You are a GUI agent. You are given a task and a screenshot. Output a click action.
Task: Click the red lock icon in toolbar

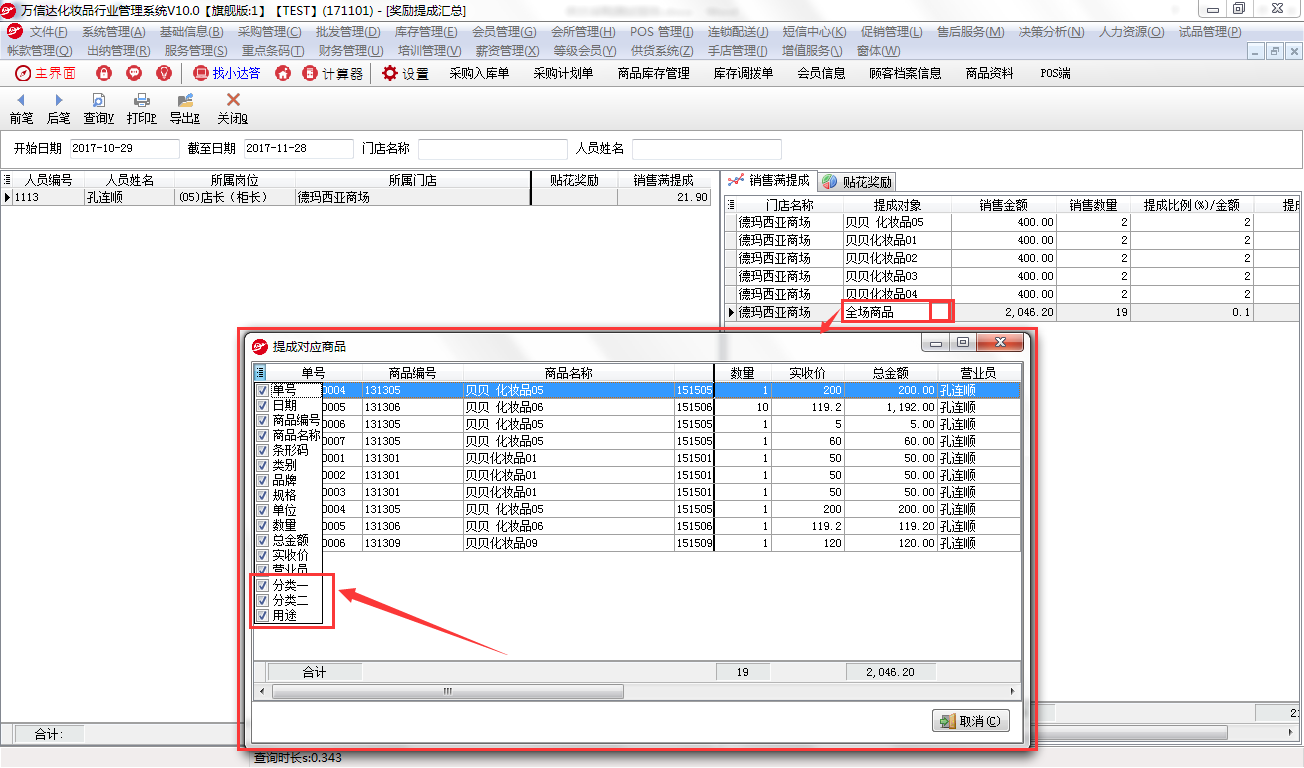(x=104, y=73)
